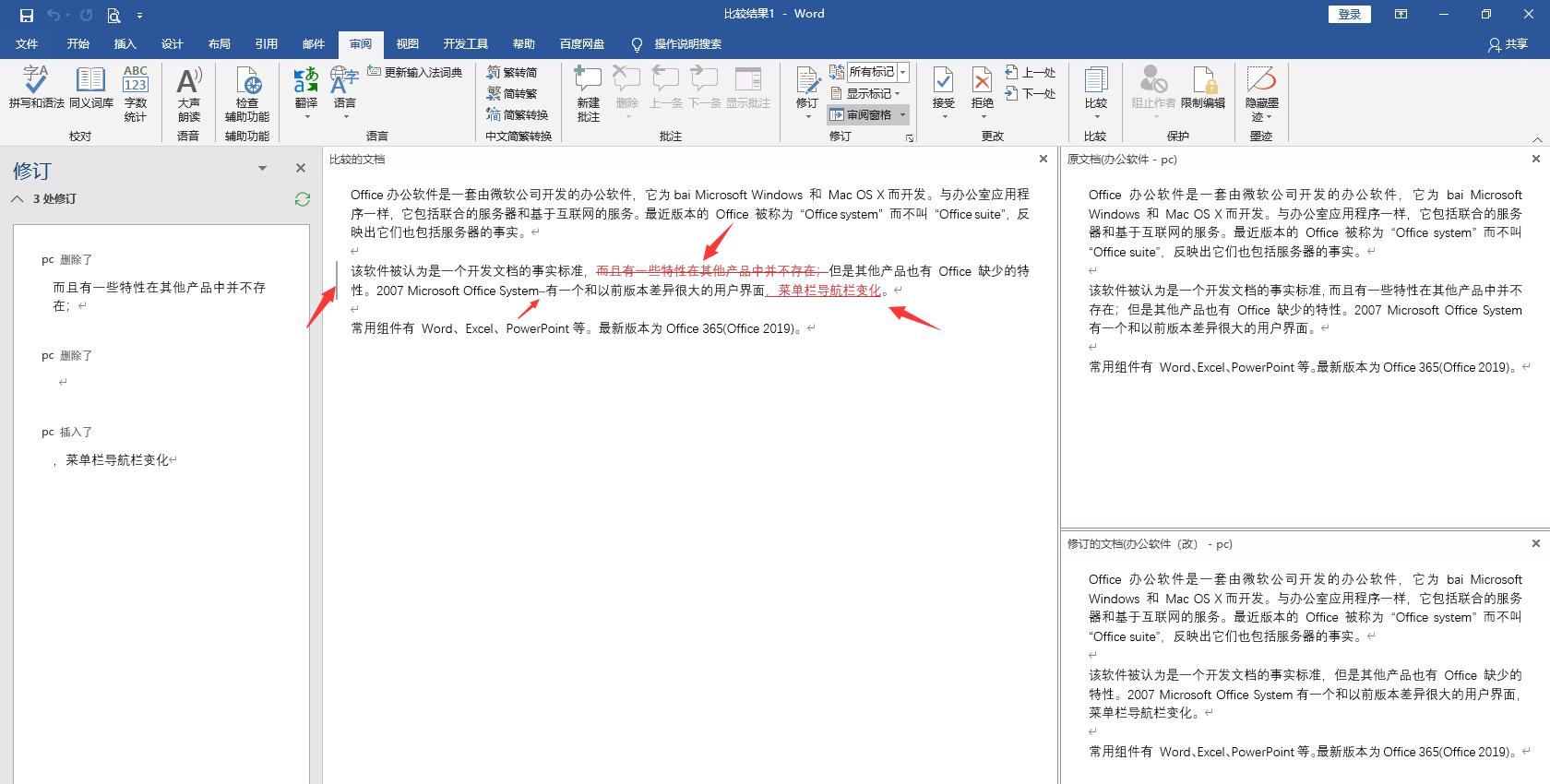Click the 修订 track changes button
This screenshot has width=1550, height=784.
point(807,92)
